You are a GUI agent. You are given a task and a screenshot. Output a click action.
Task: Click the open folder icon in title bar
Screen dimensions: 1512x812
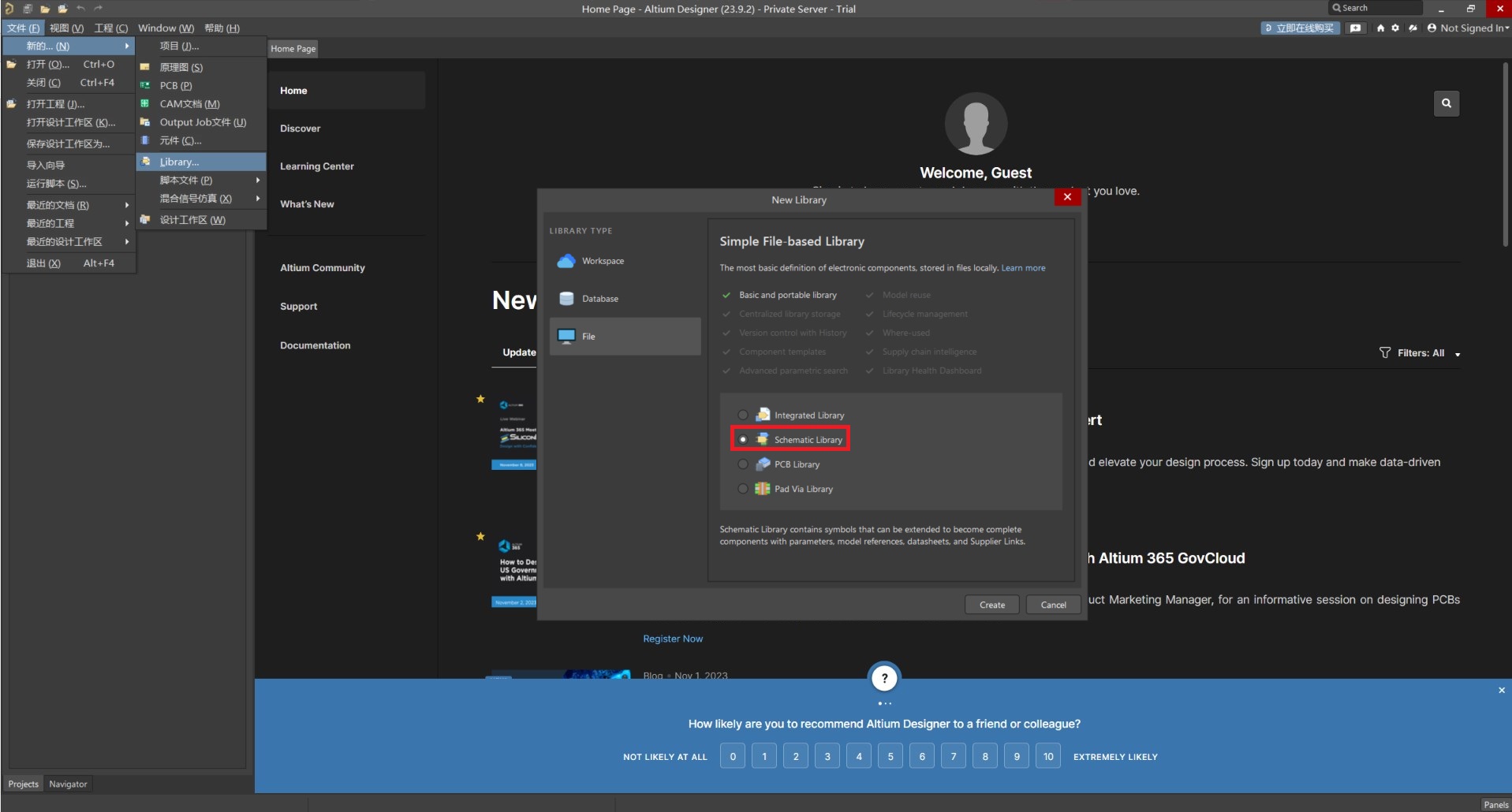pyautogui.click(x=45, y=9)
